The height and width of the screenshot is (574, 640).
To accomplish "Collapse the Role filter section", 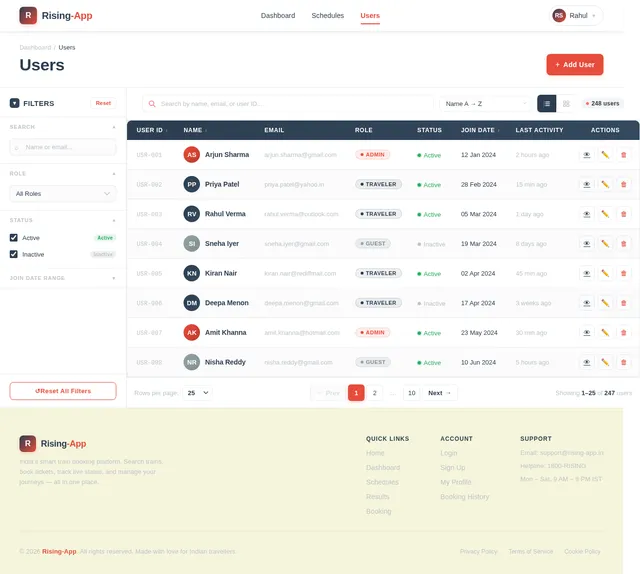I will [x=114, y=174].
